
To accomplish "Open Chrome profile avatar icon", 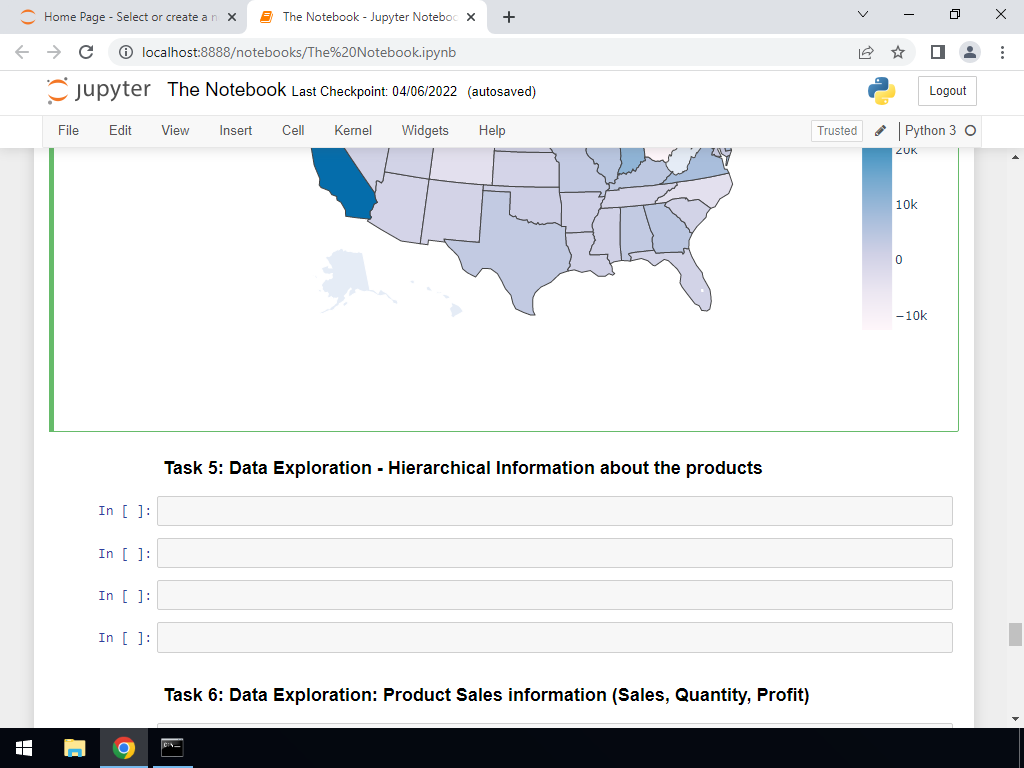I will click(970, 52).
